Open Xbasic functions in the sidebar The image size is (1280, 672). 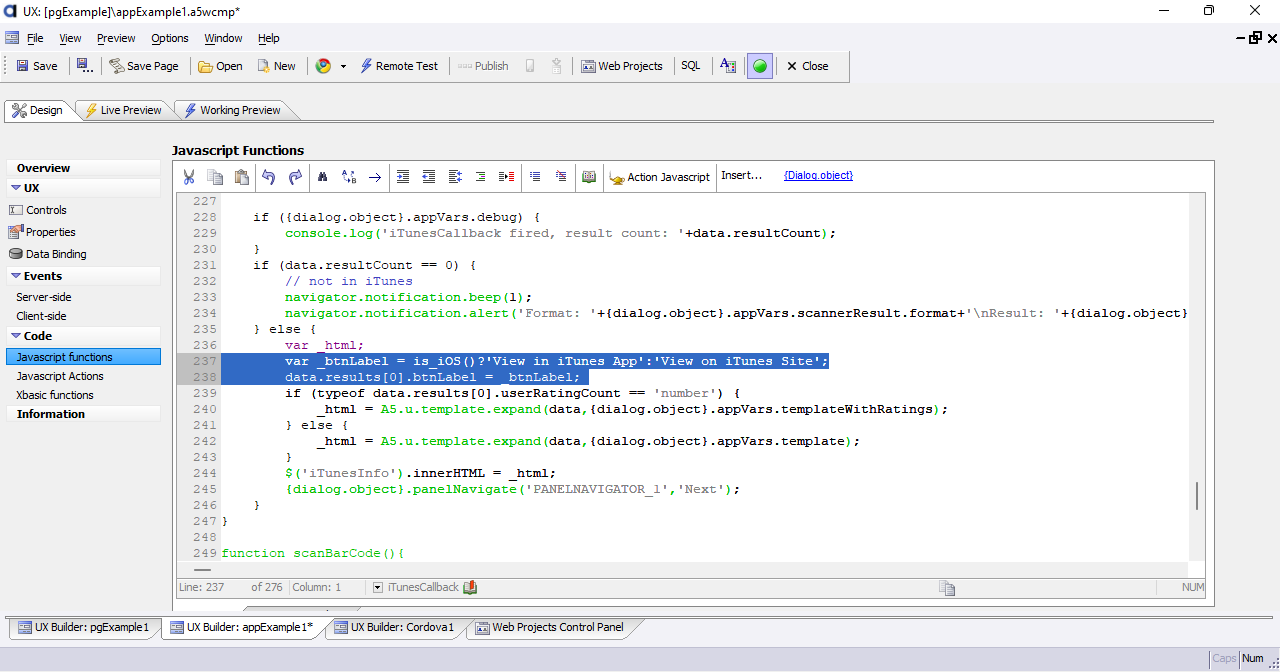coord(55,395)
